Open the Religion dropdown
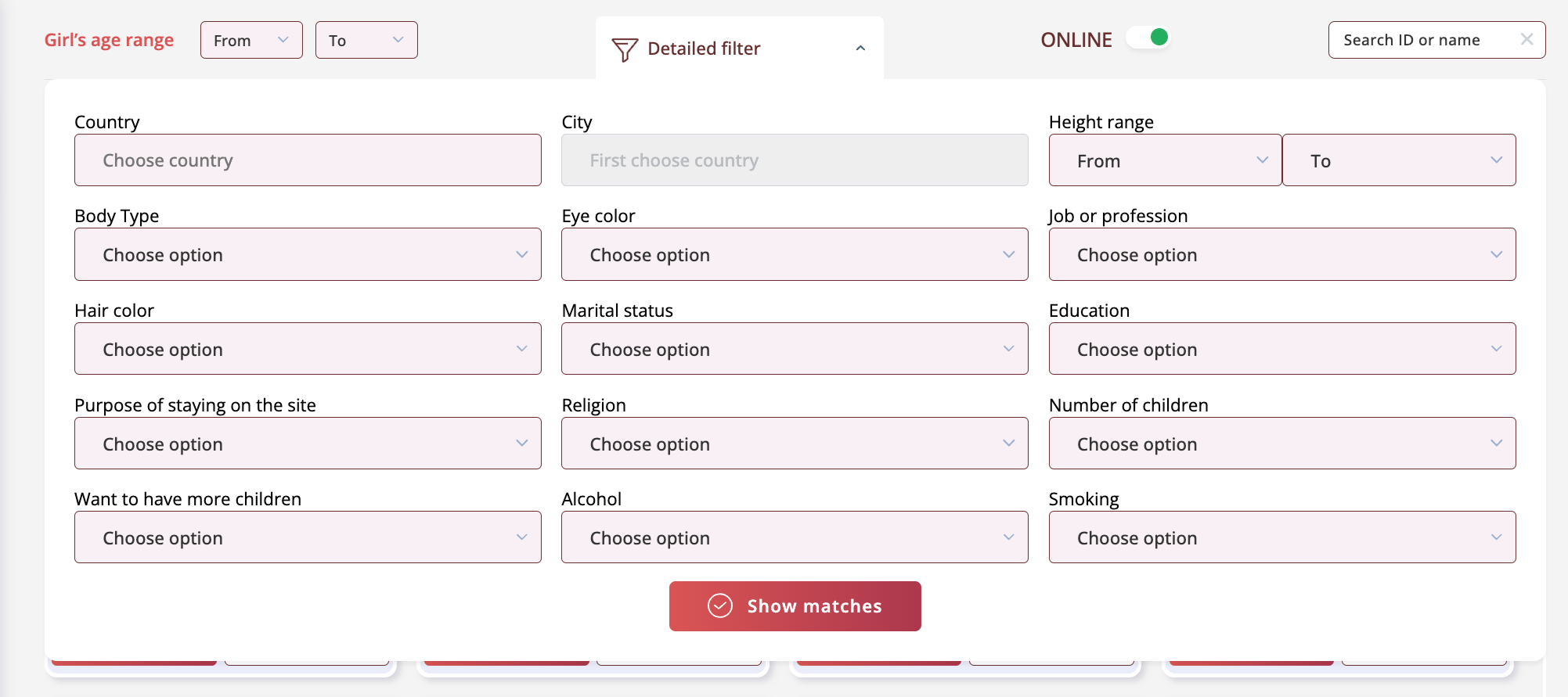Viewport: 1568px width, 697px height. (794, 444)
